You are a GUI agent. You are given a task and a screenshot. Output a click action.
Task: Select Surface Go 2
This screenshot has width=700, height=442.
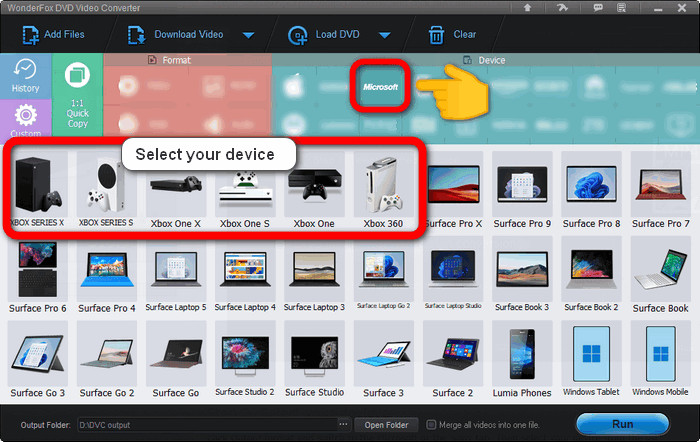(106, 360)
